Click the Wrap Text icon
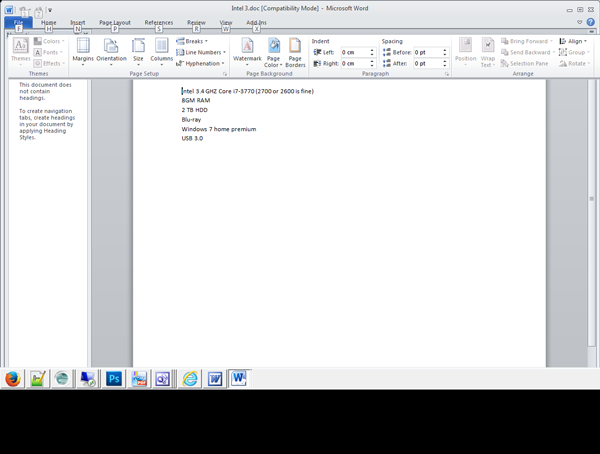Image resolution: width=600 pixels, height=454 pixels. click(x=488, y=52)
